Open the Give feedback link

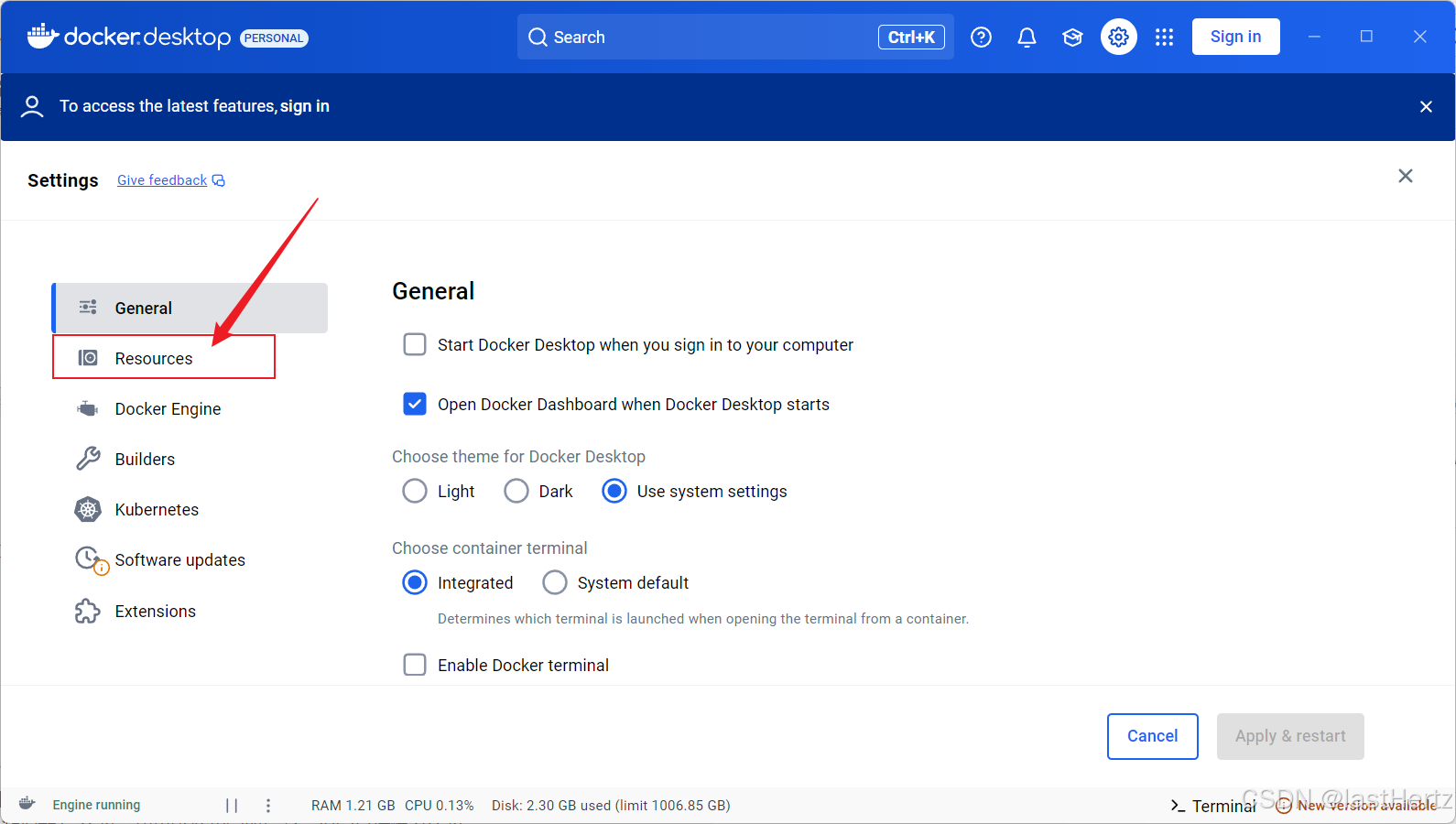coord(162,180)
